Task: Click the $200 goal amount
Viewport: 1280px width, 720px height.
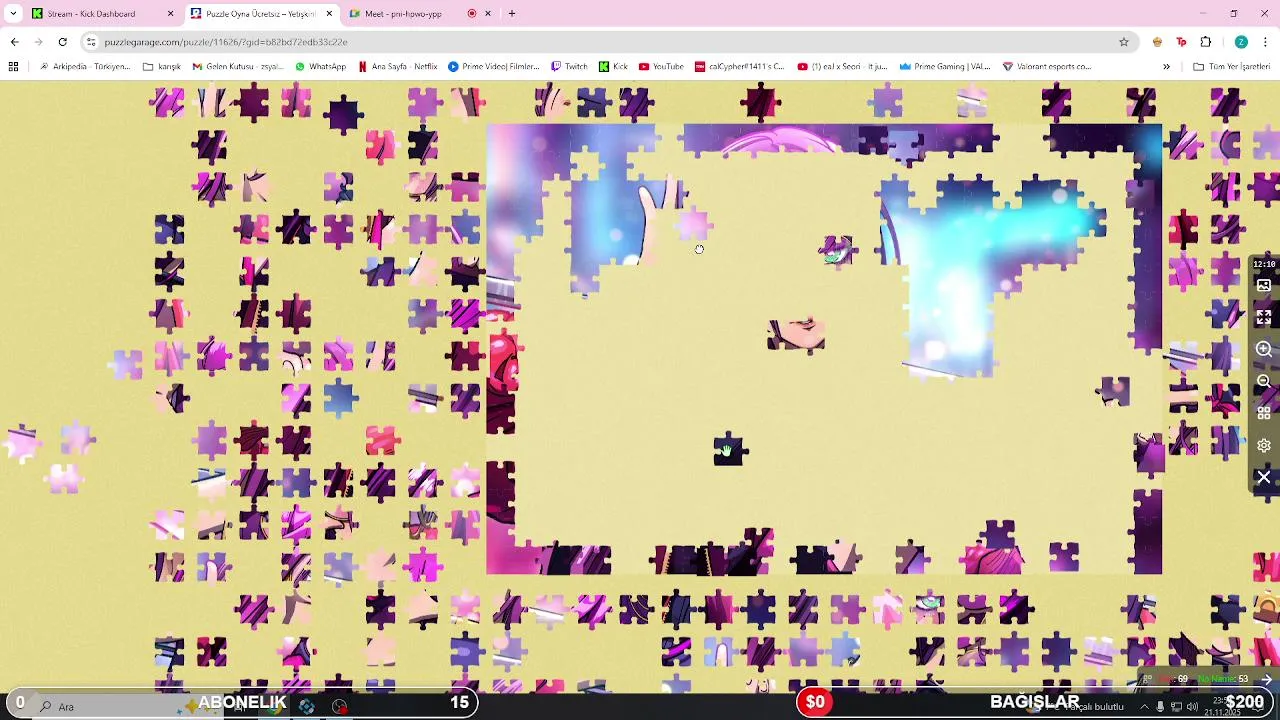Action: click(1244, 702)
